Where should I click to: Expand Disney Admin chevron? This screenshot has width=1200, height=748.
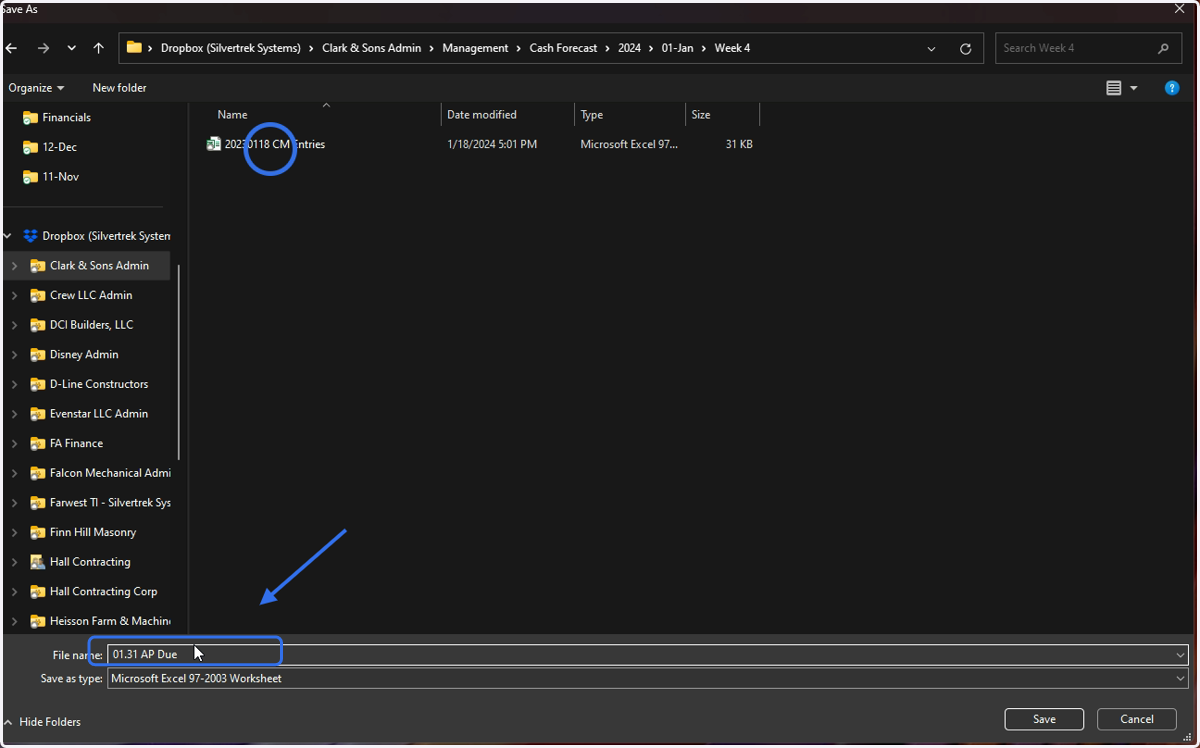(14, 355)
